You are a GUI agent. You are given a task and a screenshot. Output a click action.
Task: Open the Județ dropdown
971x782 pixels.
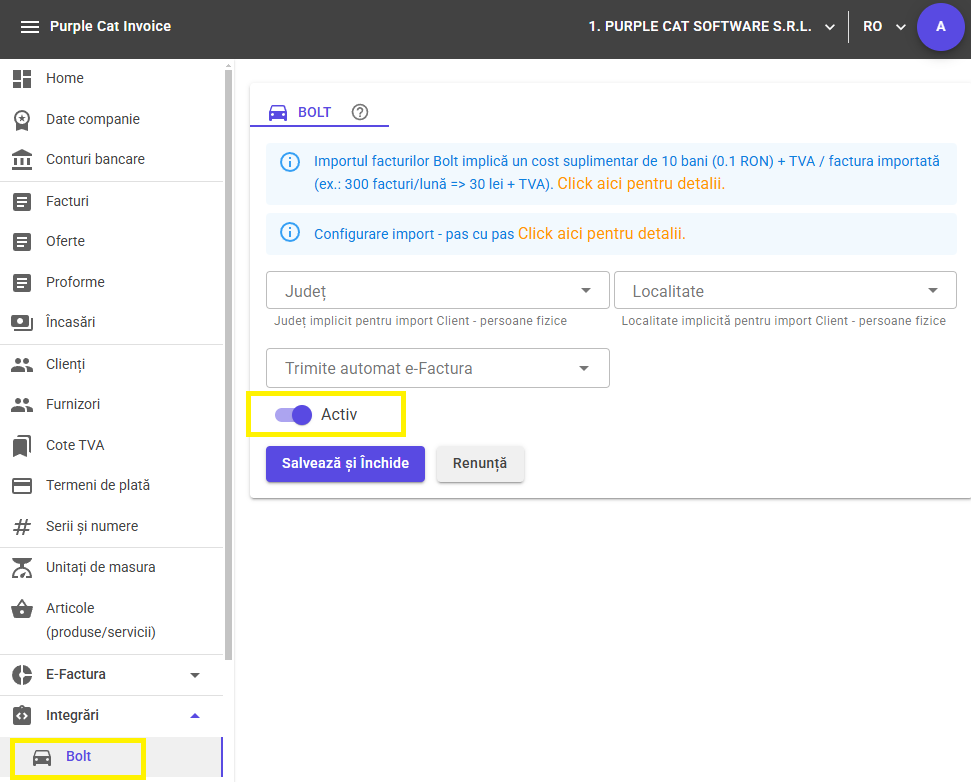click(x=438, y=290)
